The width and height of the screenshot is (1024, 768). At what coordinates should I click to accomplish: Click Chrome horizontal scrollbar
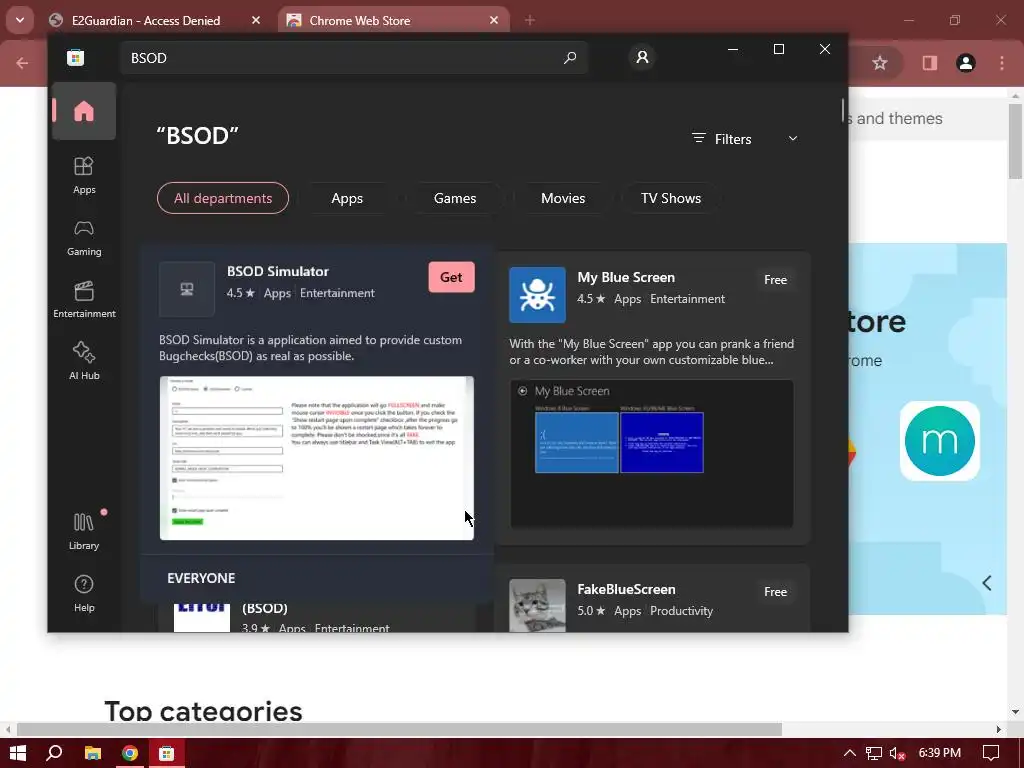pyautogui.click(x=399, y=729)
